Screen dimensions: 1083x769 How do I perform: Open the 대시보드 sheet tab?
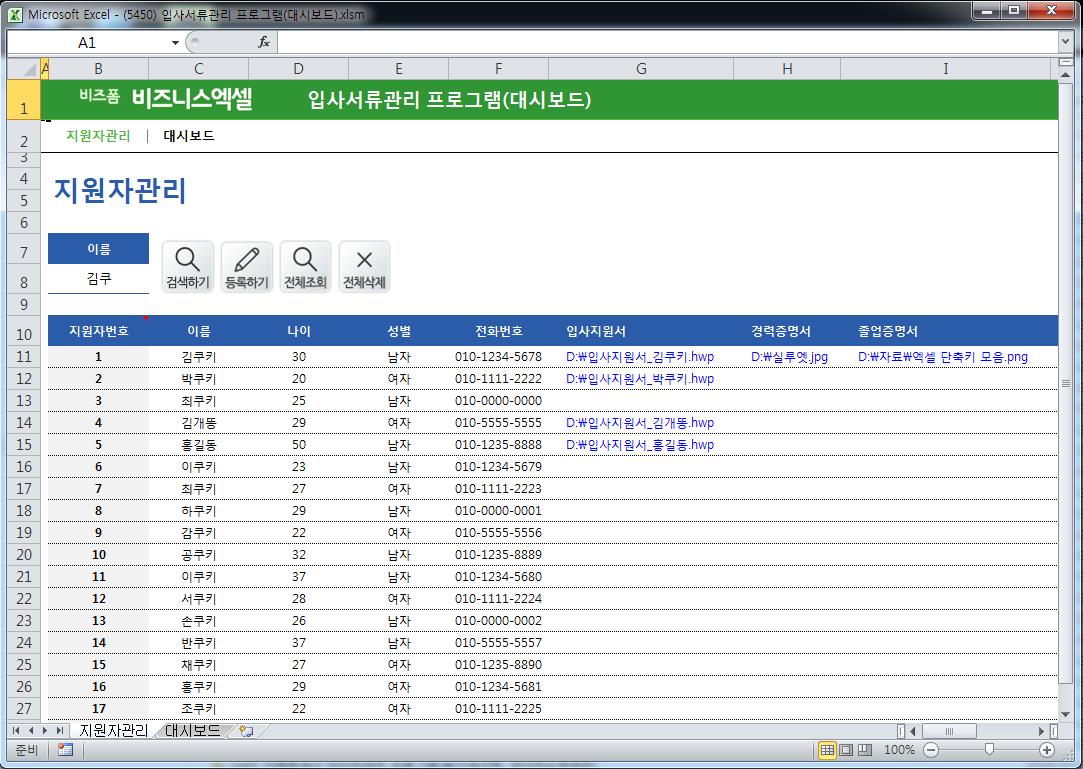193,731
